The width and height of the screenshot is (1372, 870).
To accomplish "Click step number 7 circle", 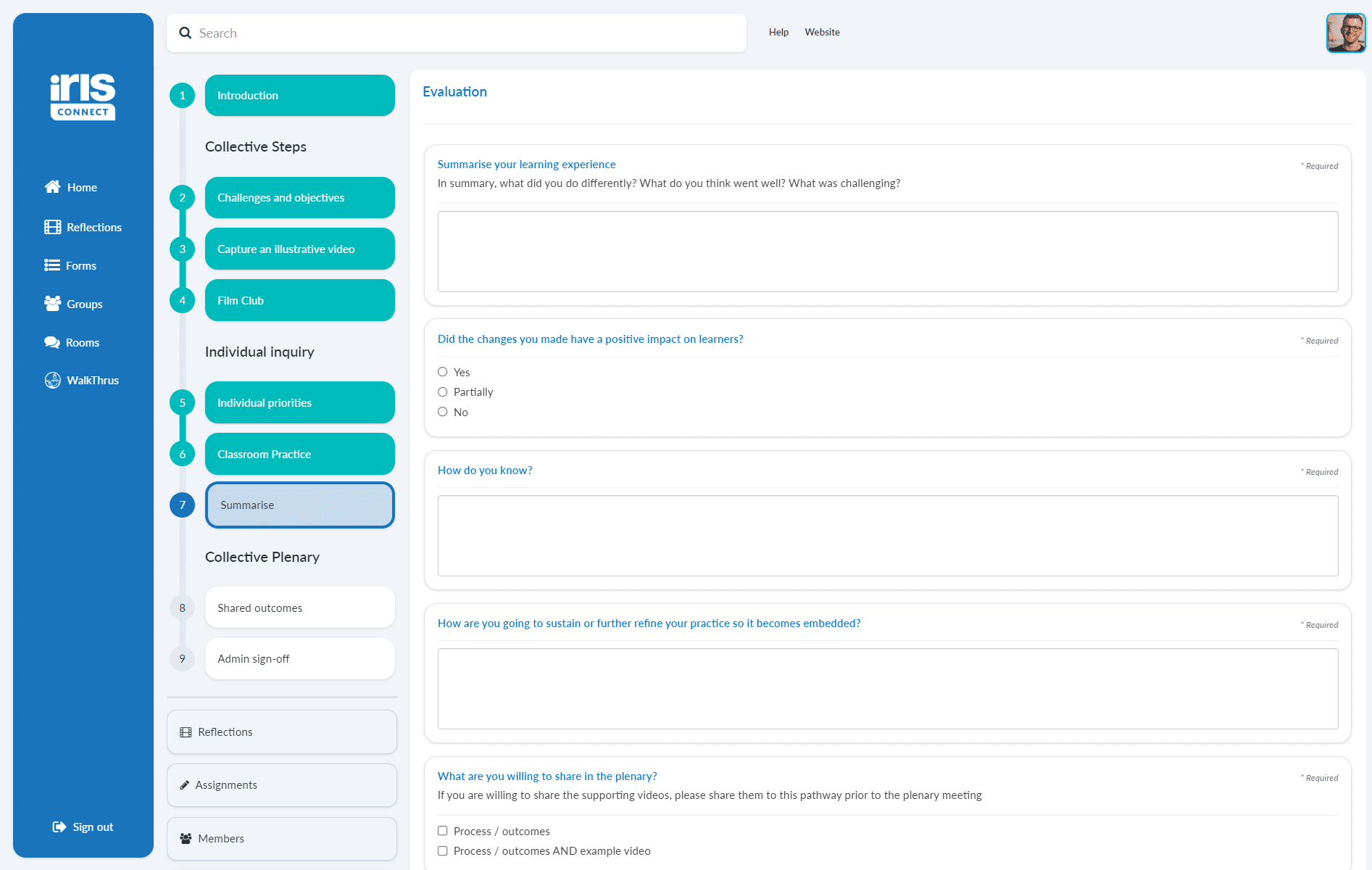I will 182,505.
